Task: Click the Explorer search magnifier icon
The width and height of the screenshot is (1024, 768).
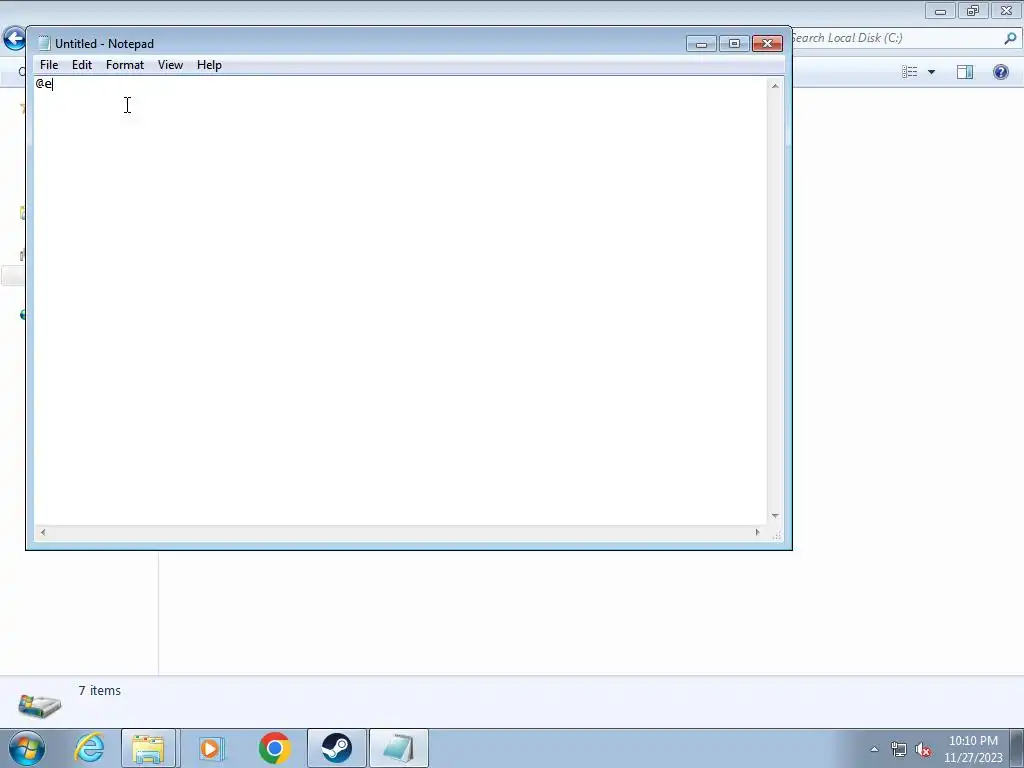Action: [1010, 39]
